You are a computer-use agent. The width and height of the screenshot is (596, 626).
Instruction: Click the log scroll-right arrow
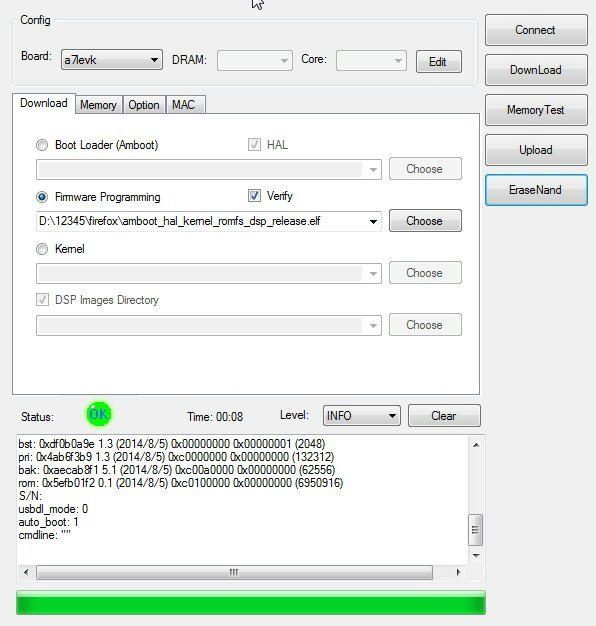coord(458,572)
